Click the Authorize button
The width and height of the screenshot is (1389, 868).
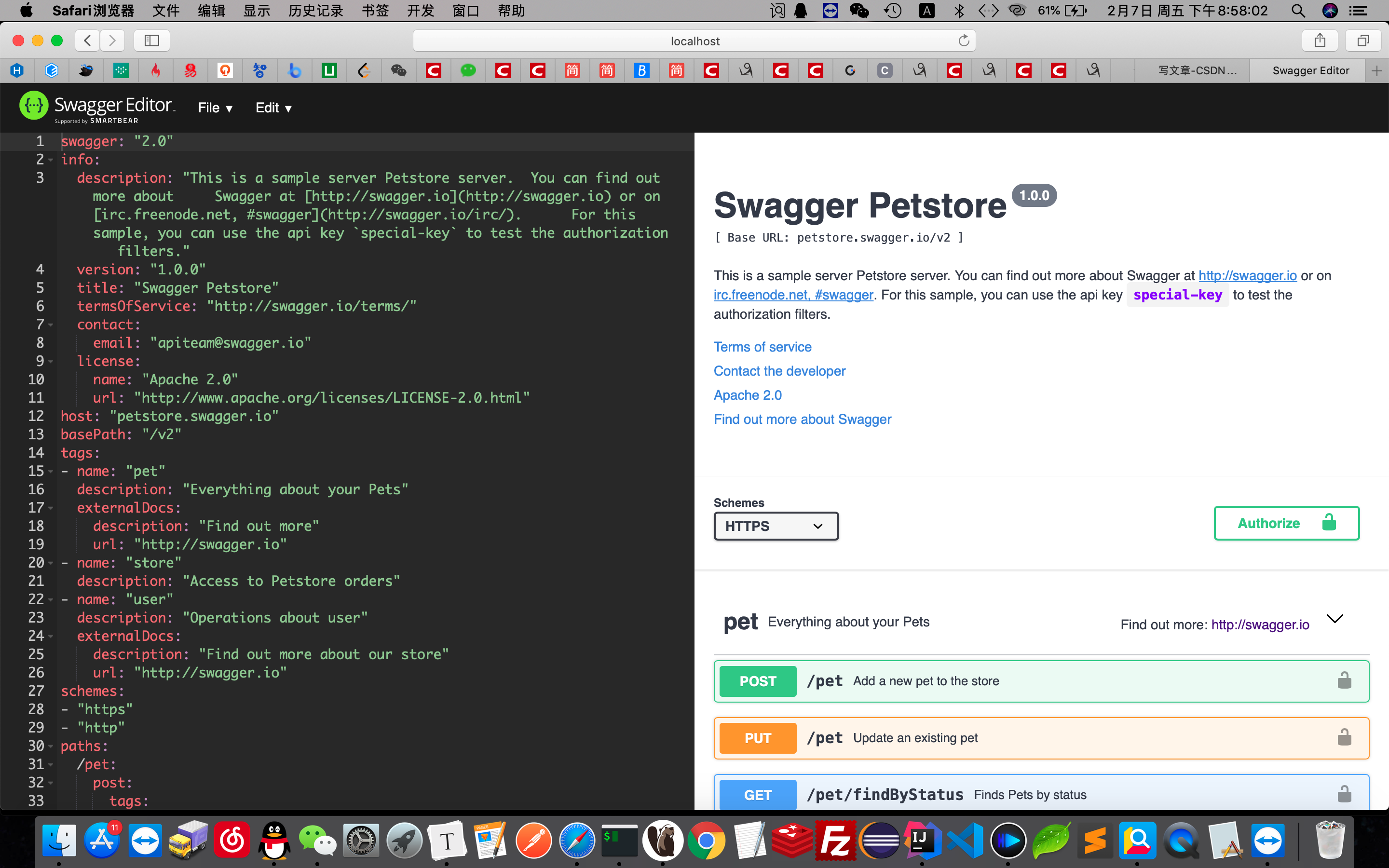tap(1286, 523)
